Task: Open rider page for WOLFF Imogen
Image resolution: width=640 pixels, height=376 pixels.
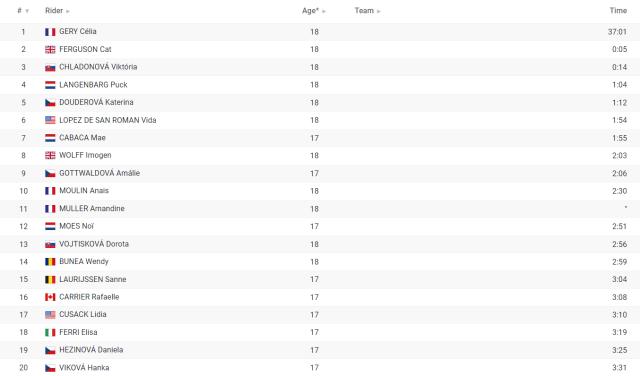Action: [x=85, y=155]
